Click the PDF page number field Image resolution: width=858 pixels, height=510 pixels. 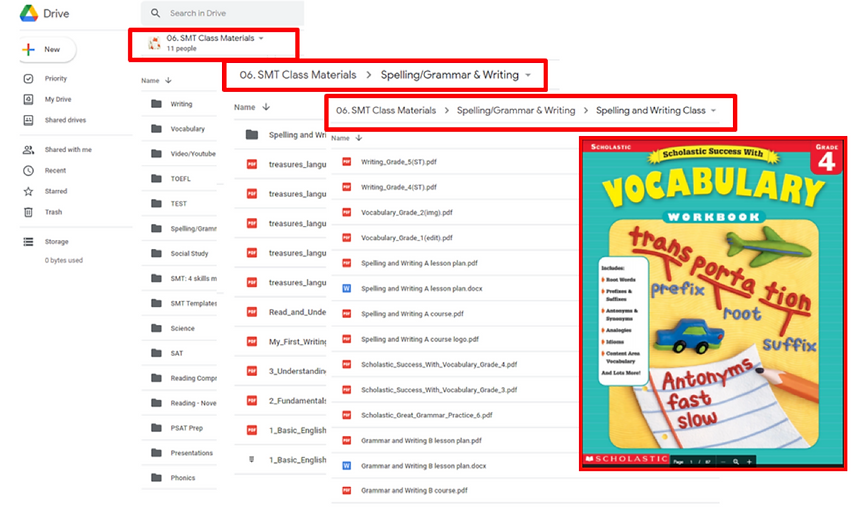point(691,462)
